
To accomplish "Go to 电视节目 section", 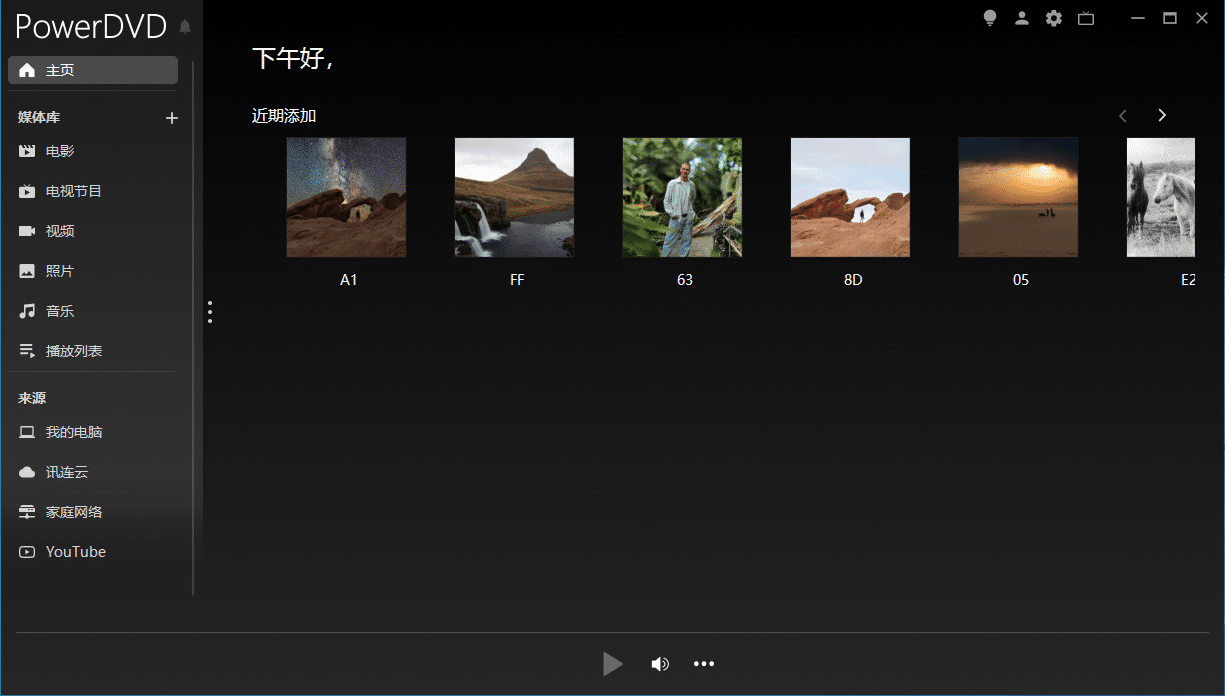I will [73, 191].
